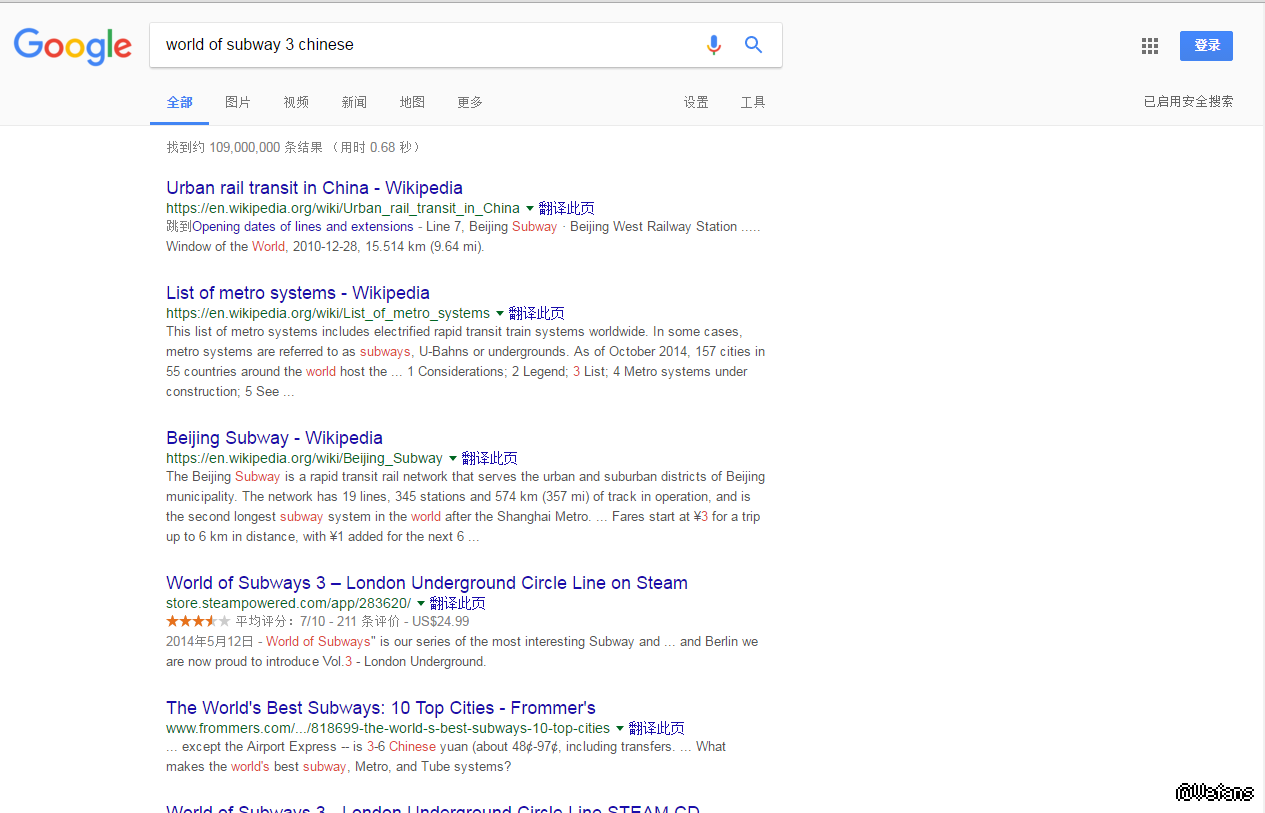This screenshot has width=1265, height=813.
Task: Switch to the 图片 images tab
Action: 238,102
